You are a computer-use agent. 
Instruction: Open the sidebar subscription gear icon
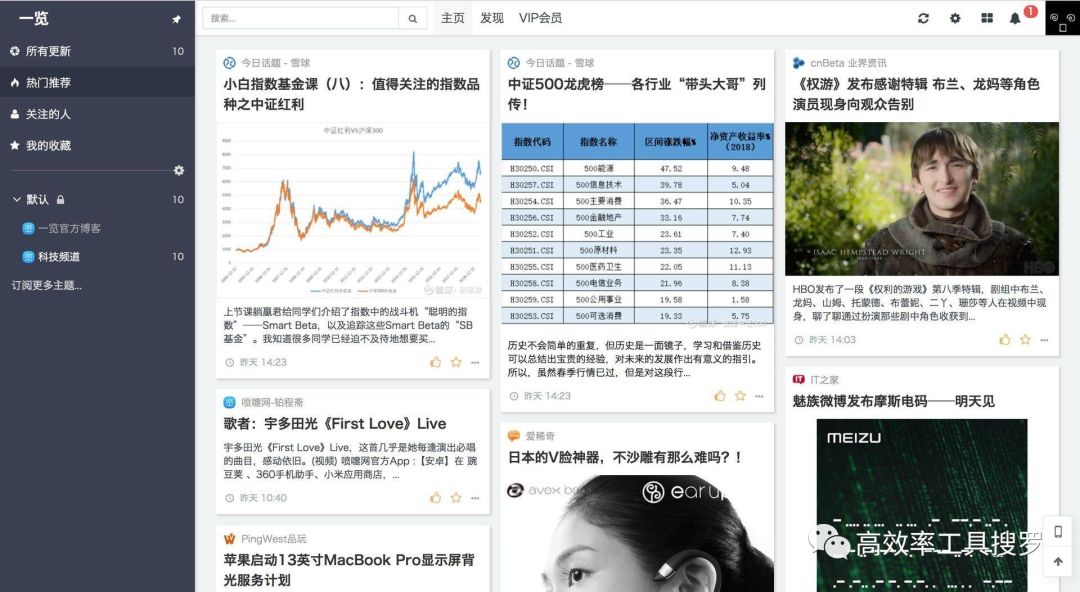click(x=178, y=171)
